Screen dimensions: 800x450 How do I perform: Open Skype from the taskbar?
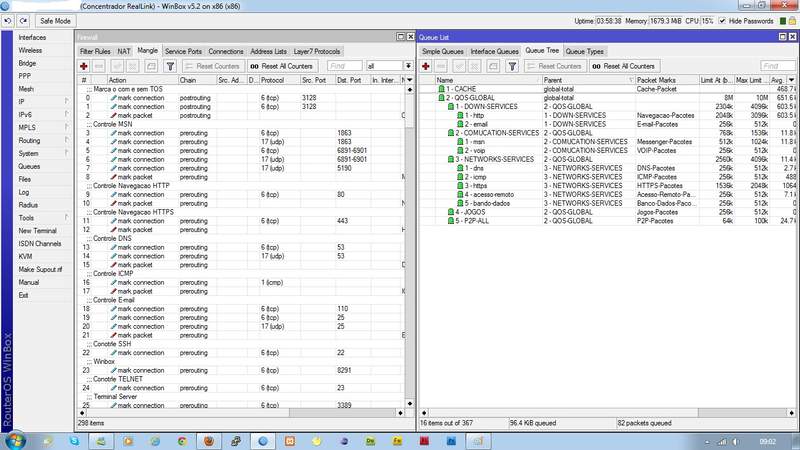(x=74, y=441)
